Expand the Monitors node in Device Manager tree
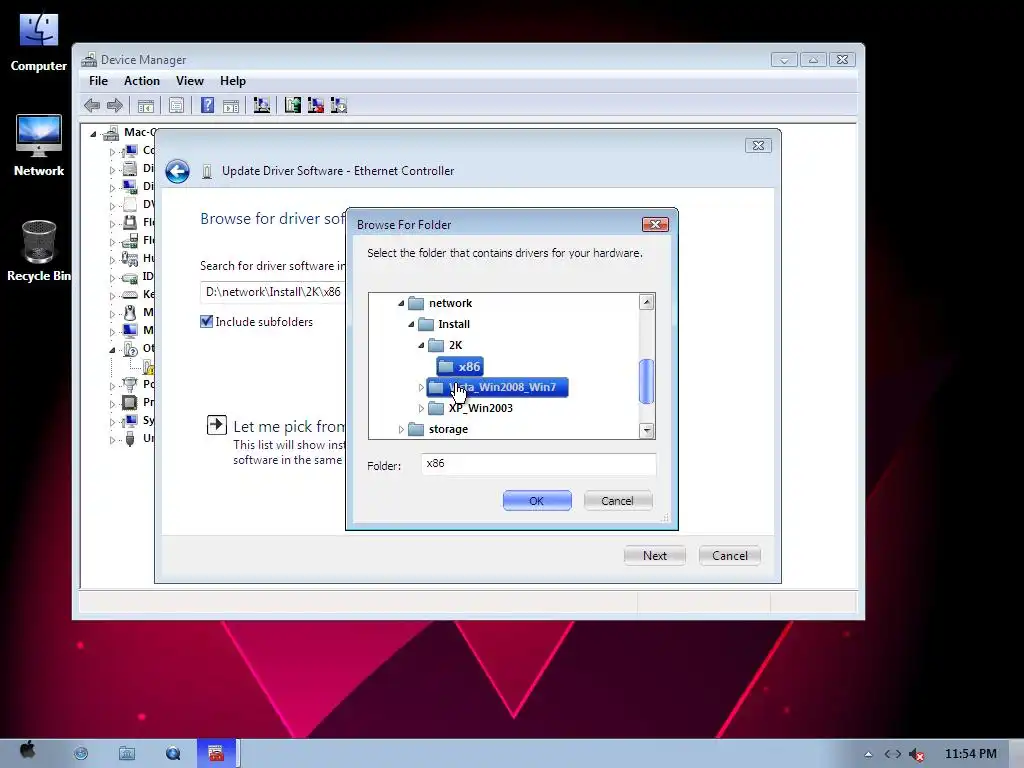The width and height of the screenshot is (1024, 768). click(112, 332)
